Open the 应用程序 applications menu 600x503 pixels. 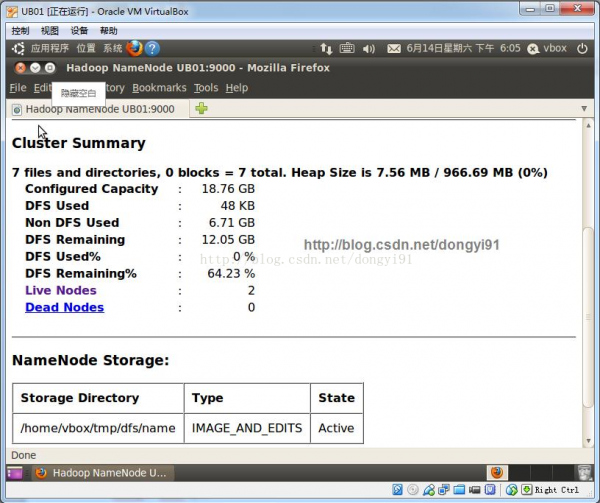[50, 49]
